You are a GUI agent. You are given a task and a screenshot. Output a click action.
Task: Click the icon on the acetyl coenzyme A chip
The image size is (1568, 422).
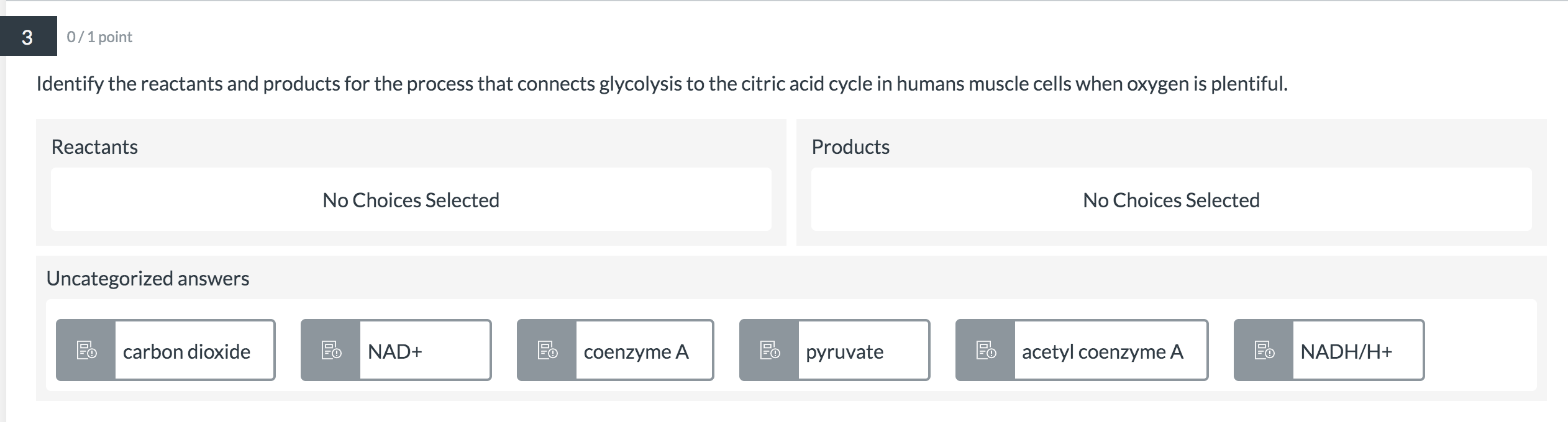(x=986, y=350)
